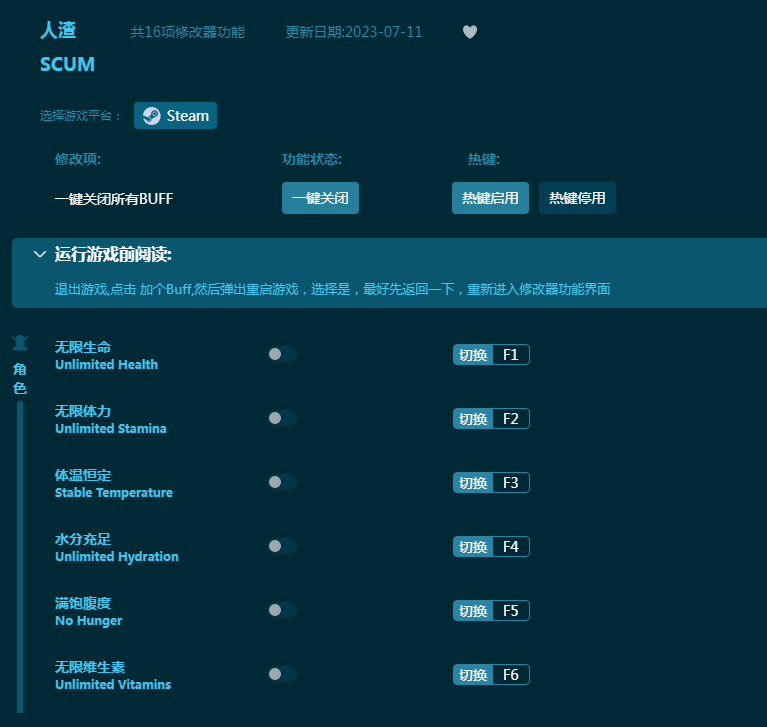The height and width of the screenshot is (727, 767).
Task: Click the 水分充足 label
Action: coord(83,539)
